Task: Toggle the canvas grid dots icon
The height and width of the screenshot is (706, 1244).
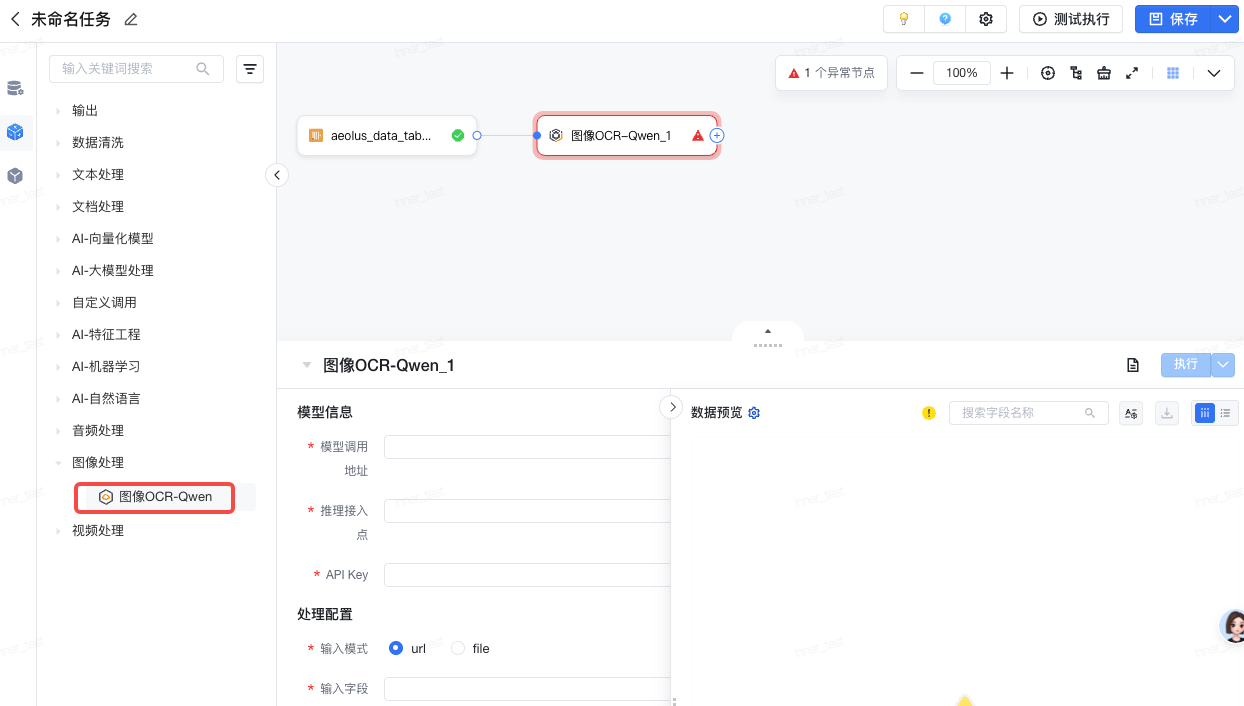Action: click(1173, 73)
